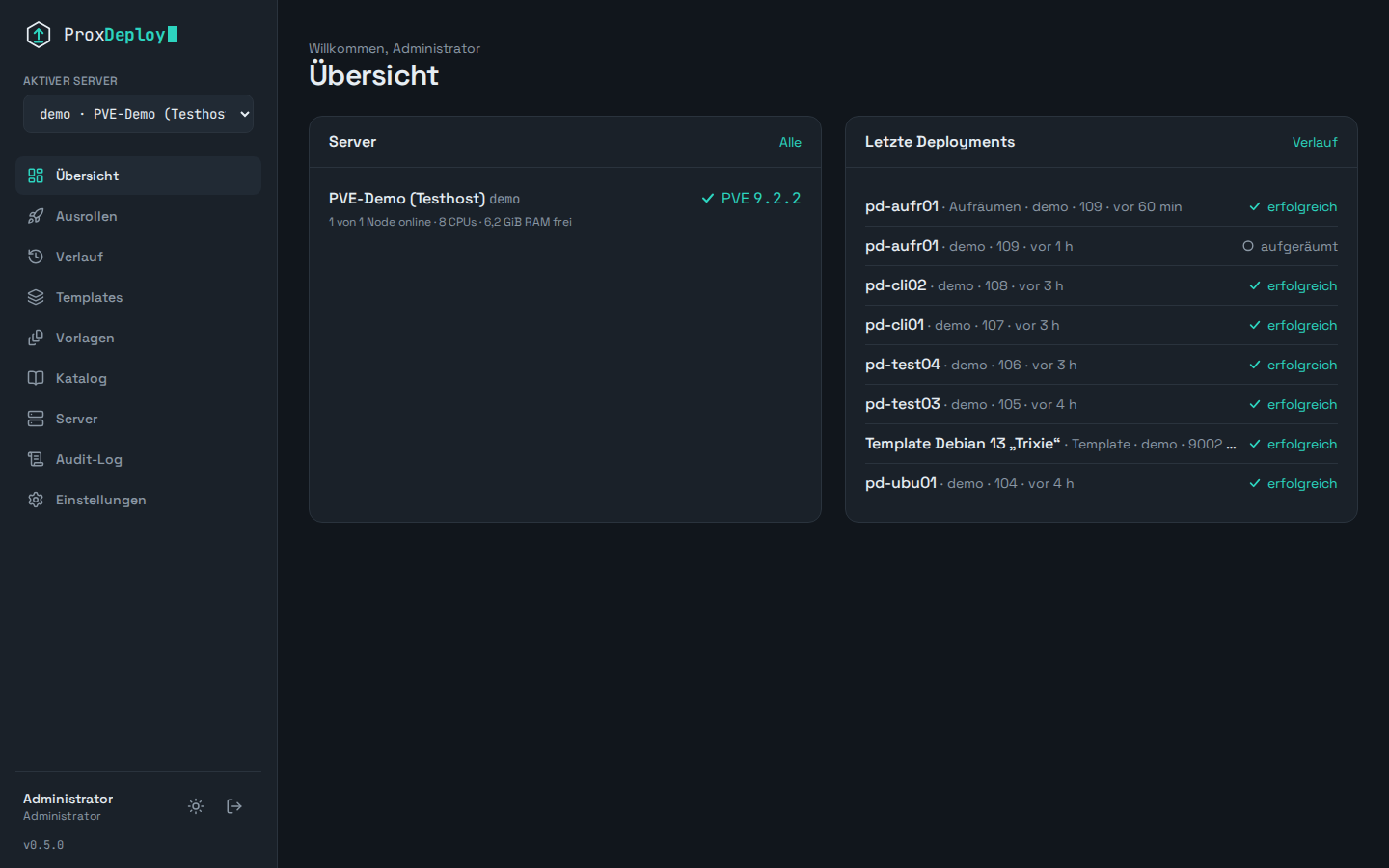
Task: Click the checkmark on Debian Trixie row
Action: tap(1255, 444)
